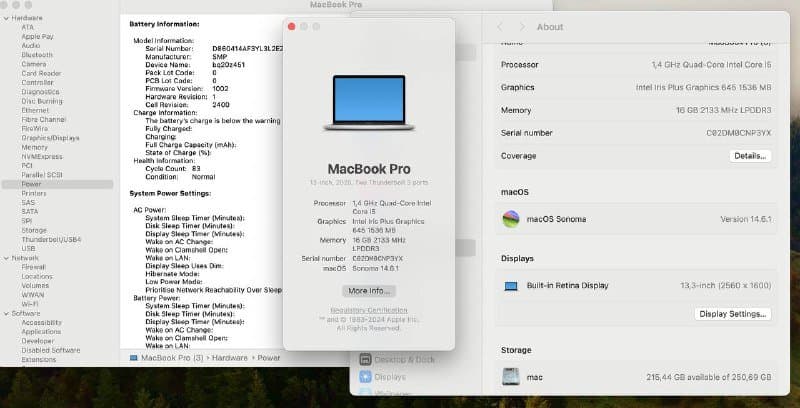800x408 pixels.
Task: Collapse the Hardware tree section
Action: [x=6, y=18]
